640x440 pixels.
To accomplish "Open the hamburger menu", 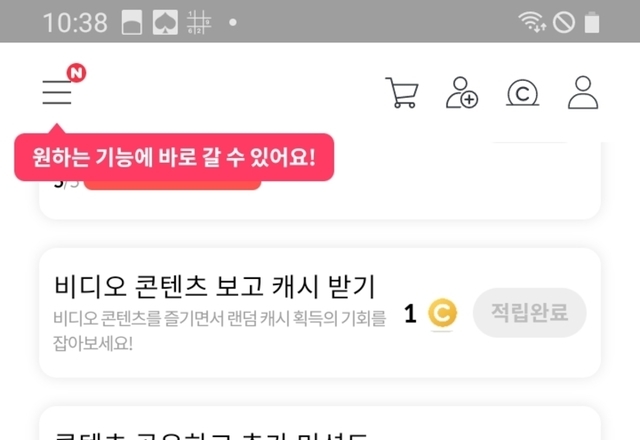I will click(57, 92).
